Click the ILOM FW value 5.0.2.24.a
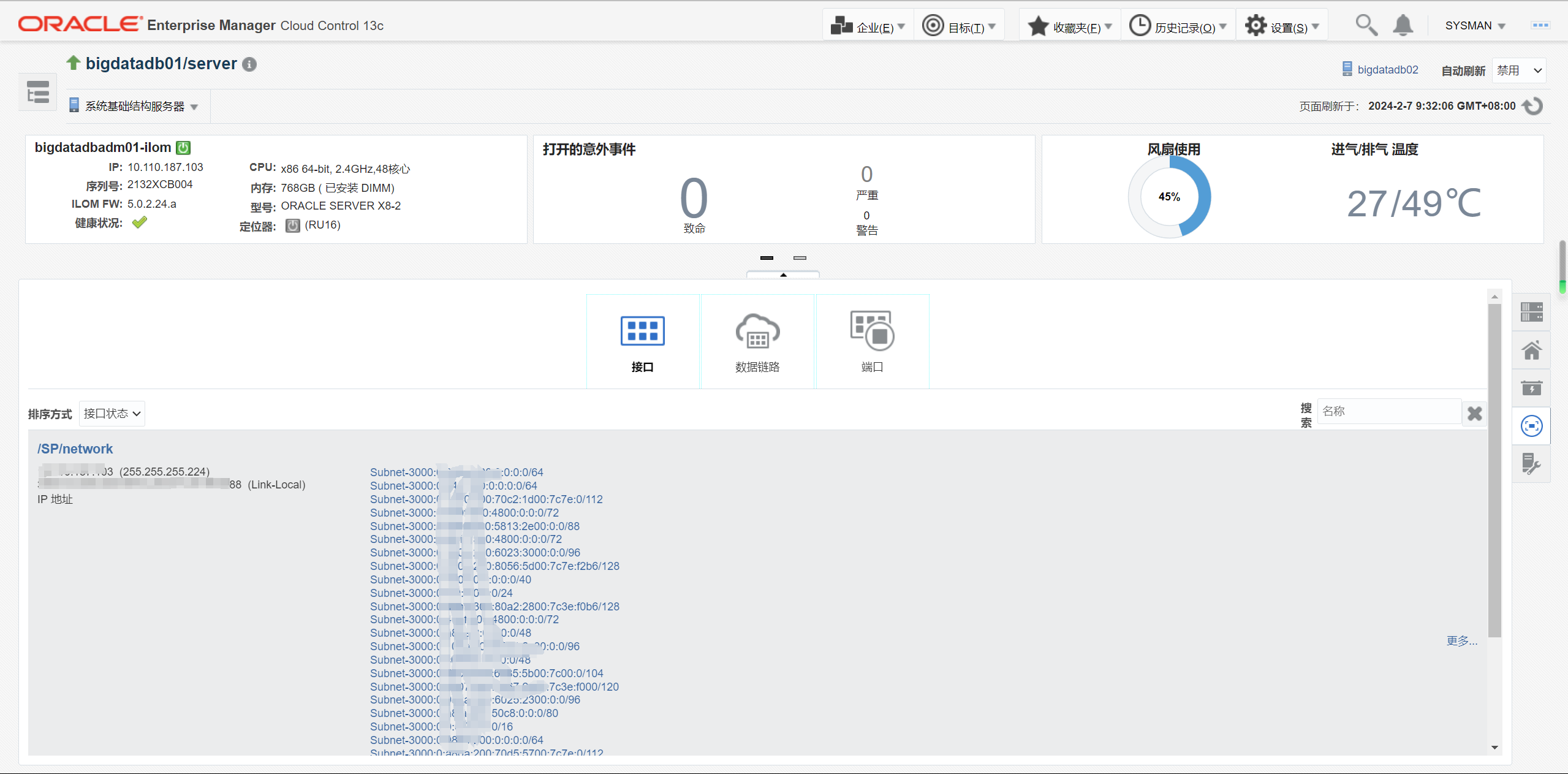Image resolution: width=1568 pixels, height=774 pixels. pyautogui.click(x=151, y=204)
